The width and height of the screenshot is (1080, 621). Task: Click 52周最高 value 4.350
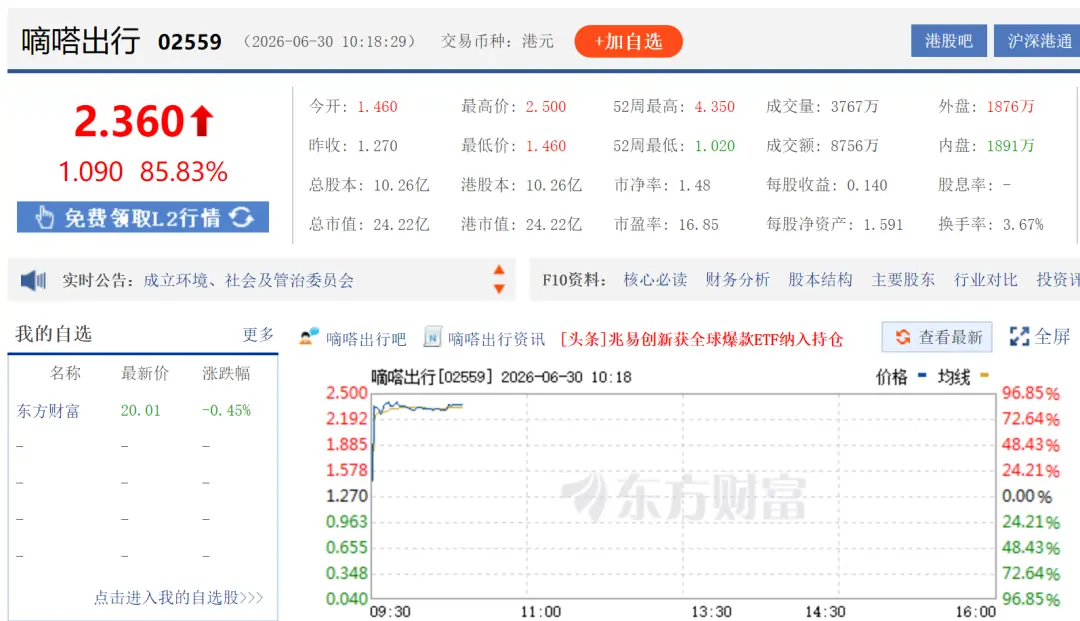click(714, 107)
